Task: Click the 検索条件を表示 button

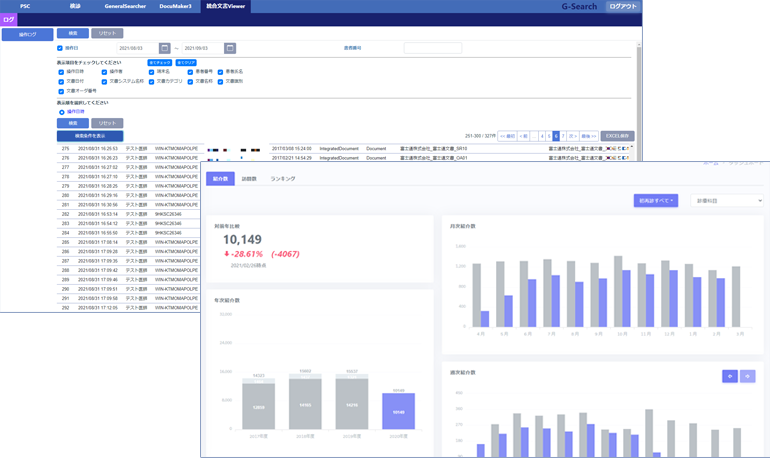Action: (90, 136)
